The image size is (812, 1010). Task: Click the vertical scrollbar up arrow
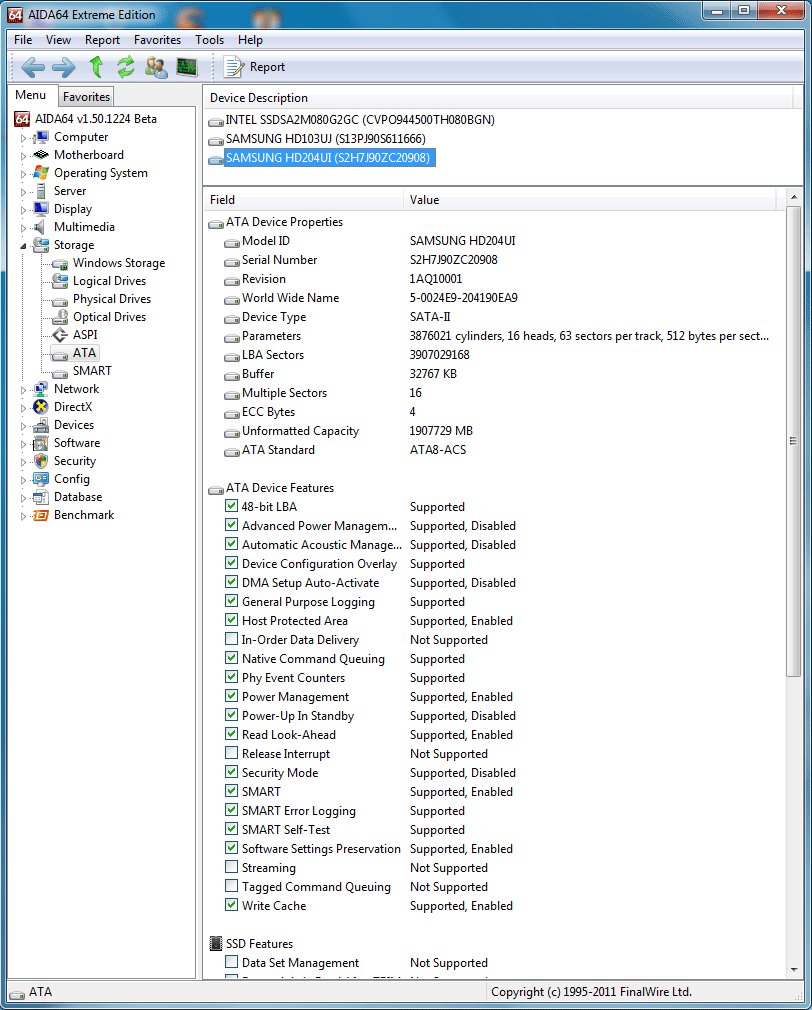[794, 197]
